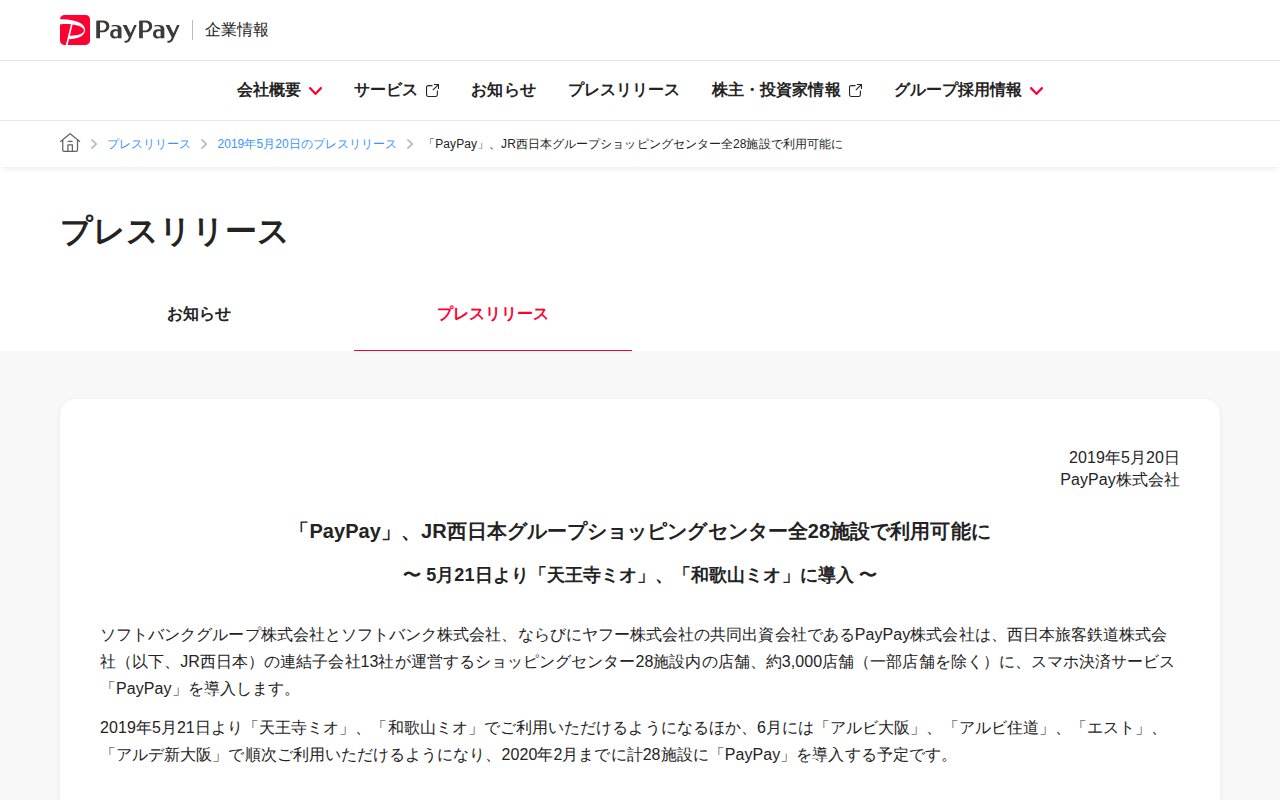Screen dimensions: 1280x800
Task: Click the article headline about JR西日本グループ
Action: (x=640, y=531)
